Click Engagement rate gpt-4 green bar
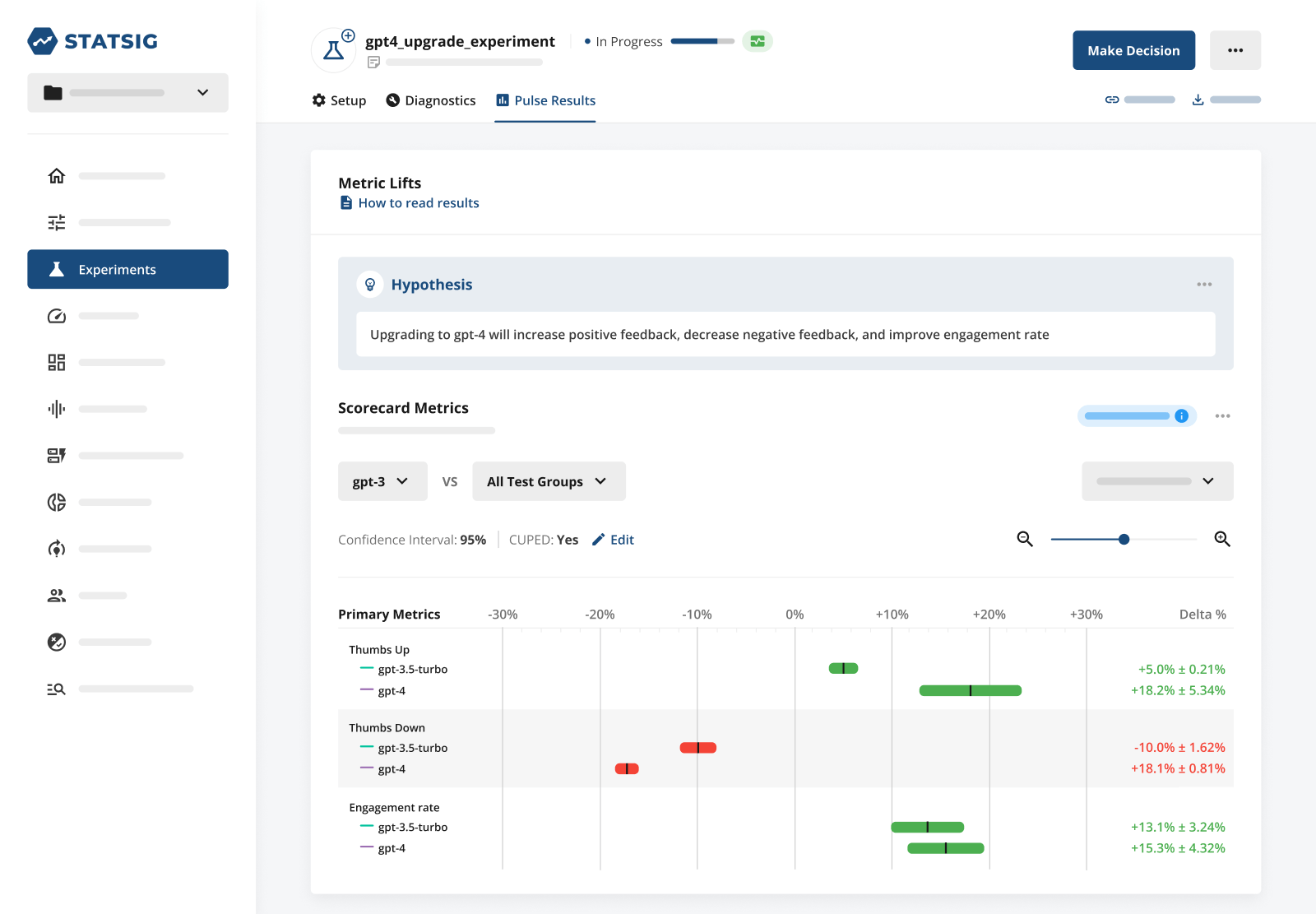The image size is (1316, 914). click(x=946, y=848)
